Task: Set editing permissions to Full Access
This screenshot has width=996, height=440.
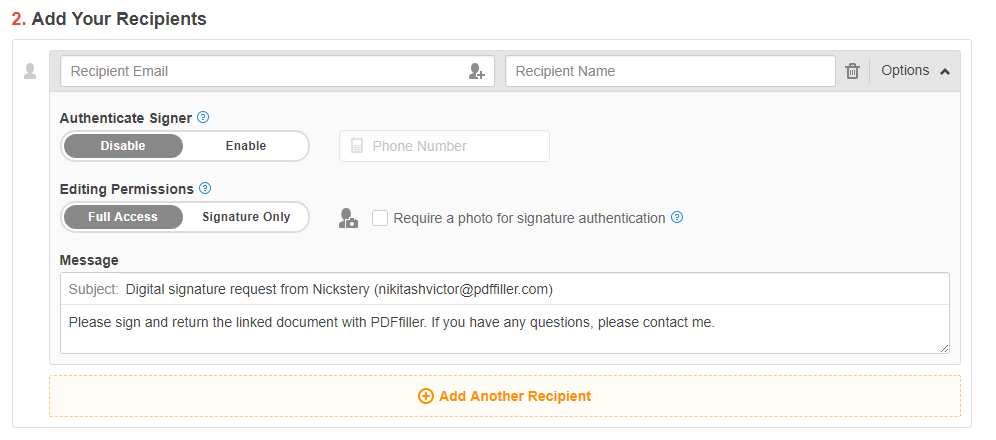Action: click(x=123, y=217)
